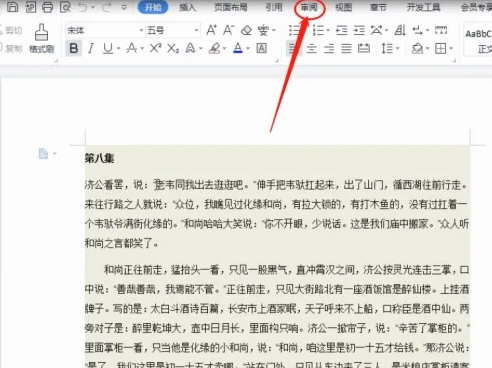This screenshot has width=492, height=368.
Task: Apply distributed alignment
Action: pyautogui.click(x=364, y=49)
